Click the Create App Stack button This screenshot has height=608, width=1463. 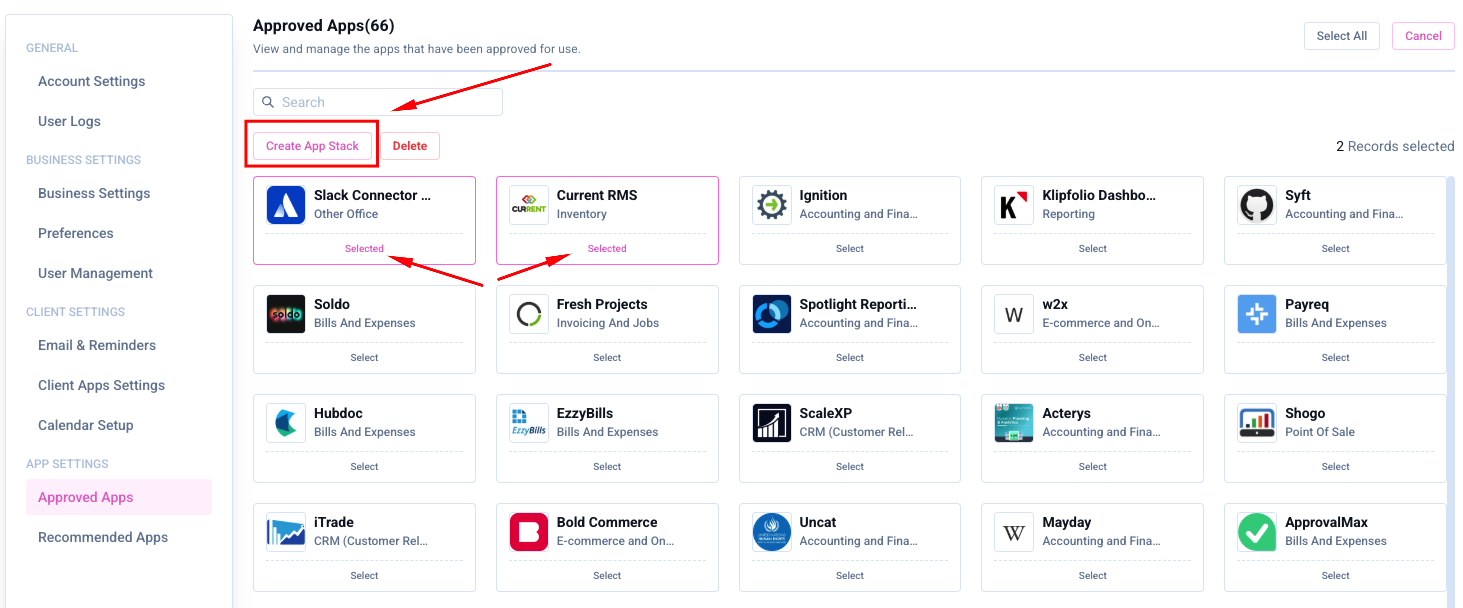pyautogui.click(x=312, y=146)
